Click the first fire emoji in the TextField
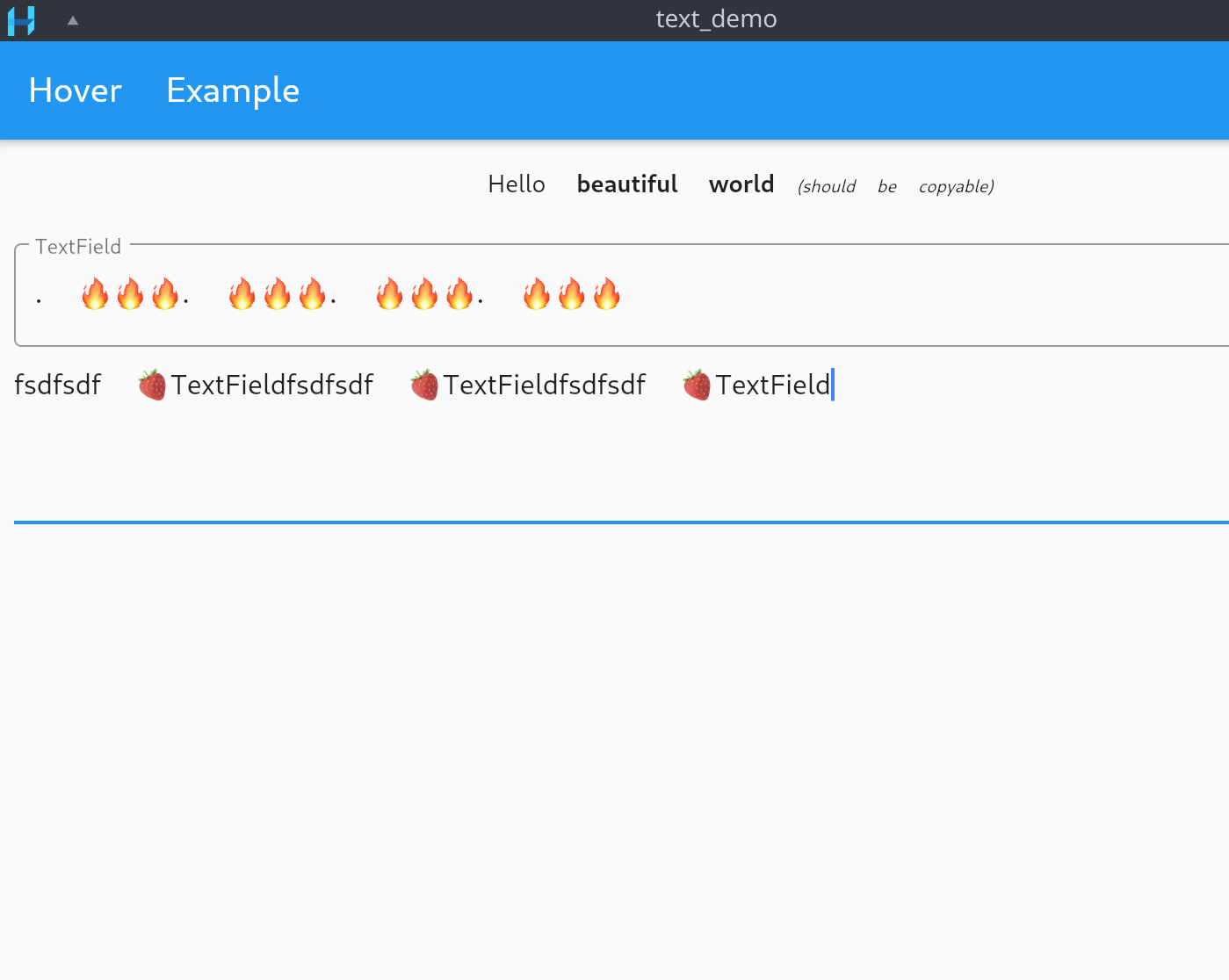This screenshot has height=980, width=1229. [x=96, y=293]
